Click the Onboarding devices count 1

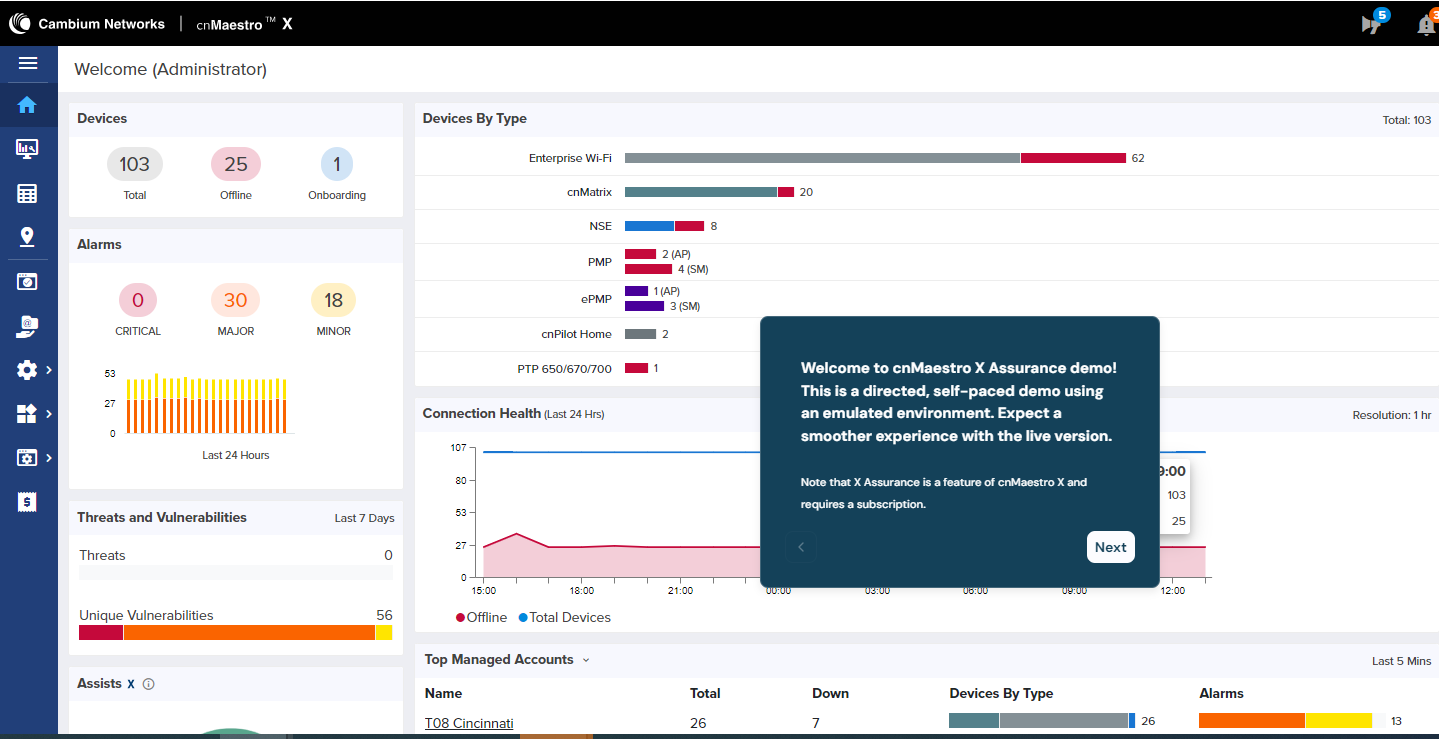click(337, 164)
